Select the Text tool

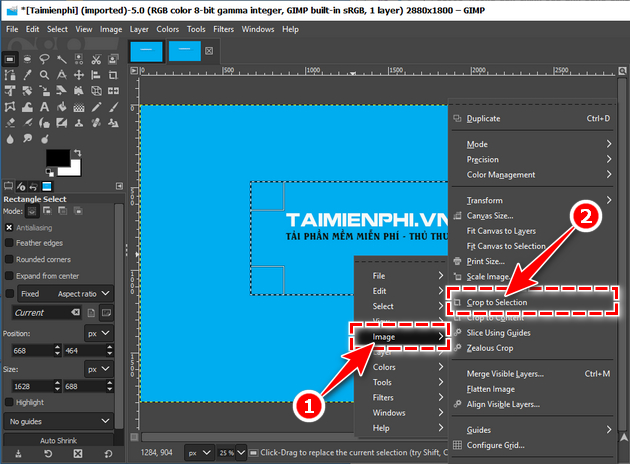point(44,107)
